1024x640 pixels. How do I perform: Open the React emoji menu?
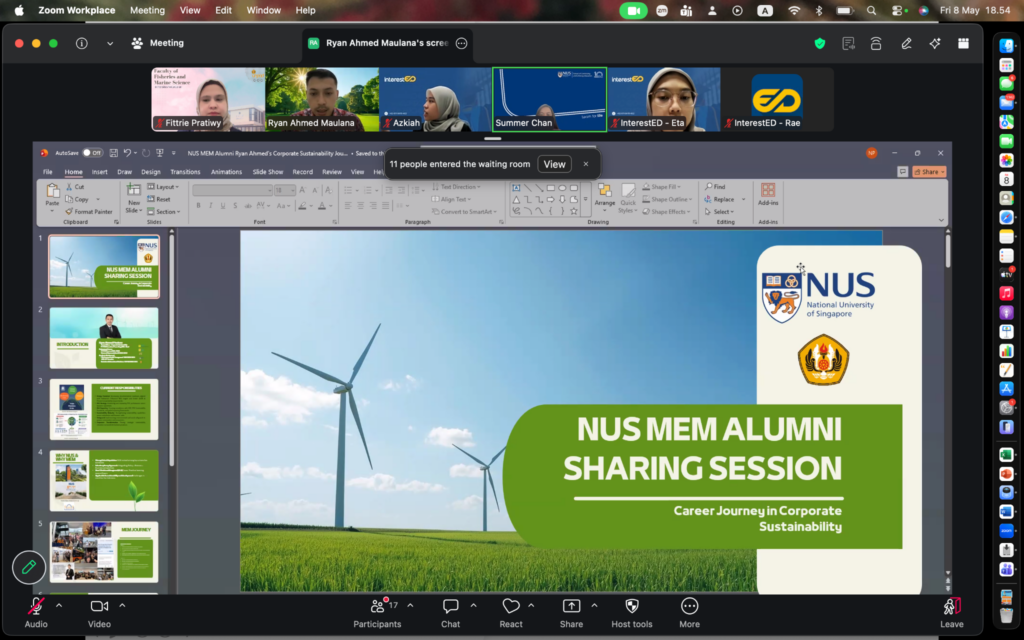[x=511, y=613]
